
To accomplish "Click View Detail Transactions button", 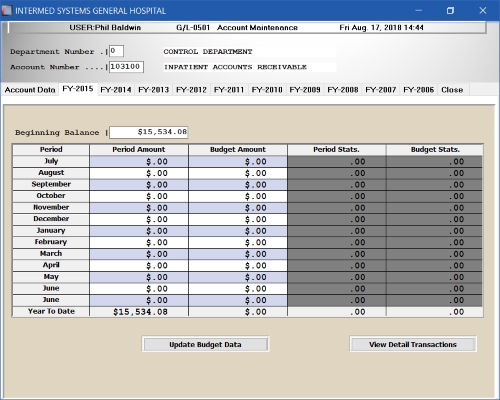I will (x=413, y=344).
